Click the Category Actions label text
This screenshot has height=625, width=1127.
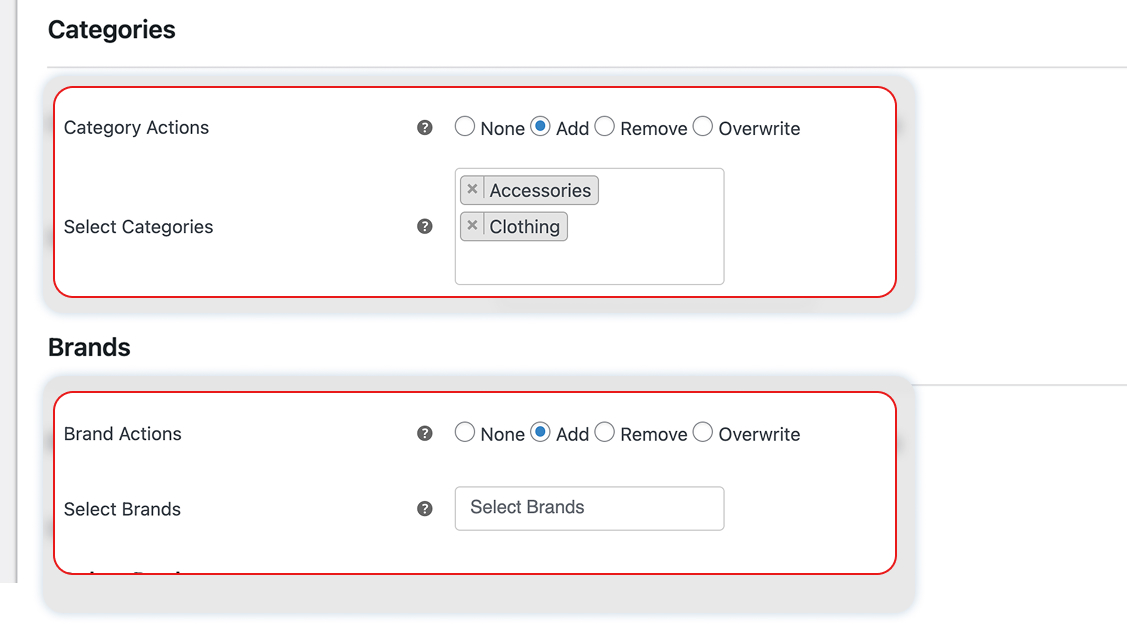[x=137, y=128]
